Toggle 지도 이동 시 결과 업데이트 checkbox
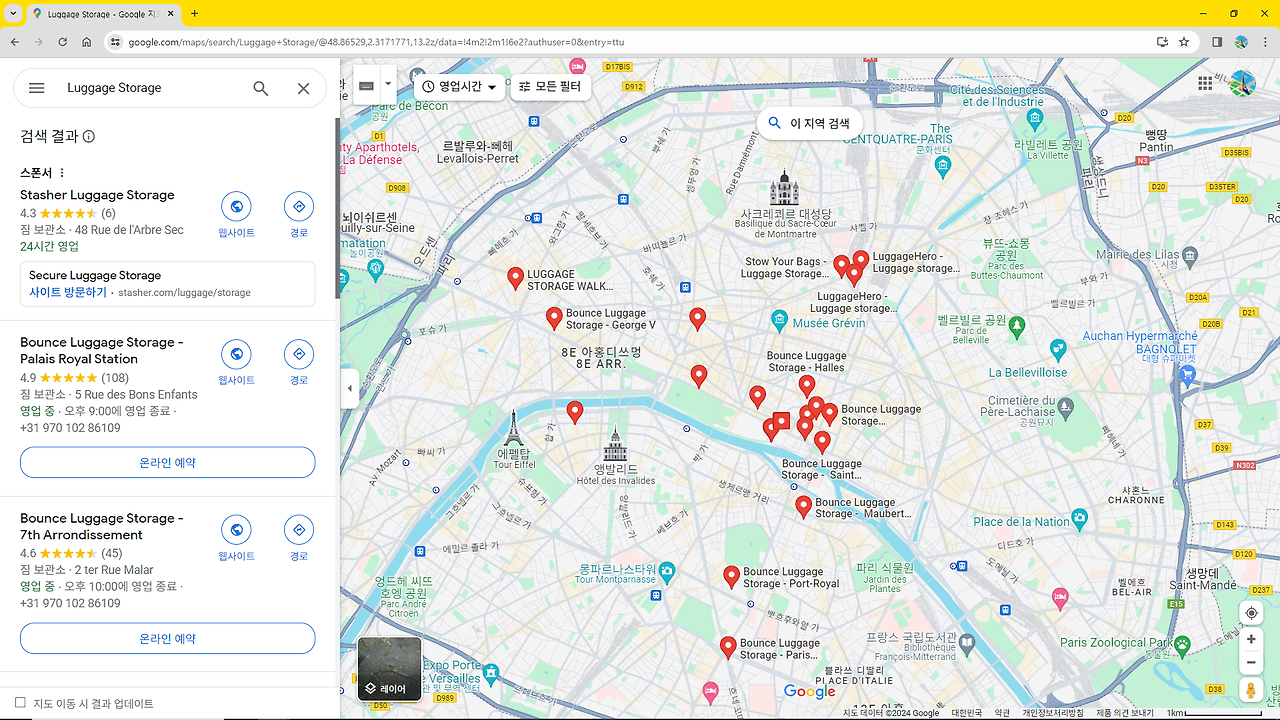Screen dimensions: 1280x720 [x=20, y=703]
